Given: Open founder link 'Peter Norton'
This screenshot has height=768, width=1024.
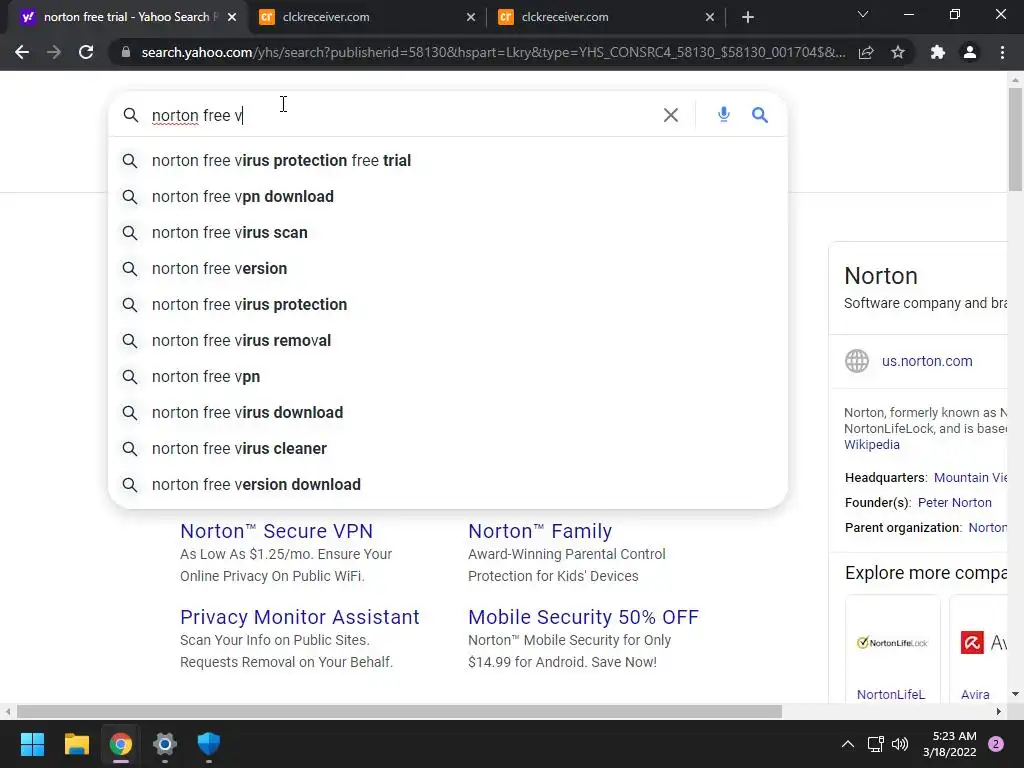Looking at the screenshot, I should 954,503.
